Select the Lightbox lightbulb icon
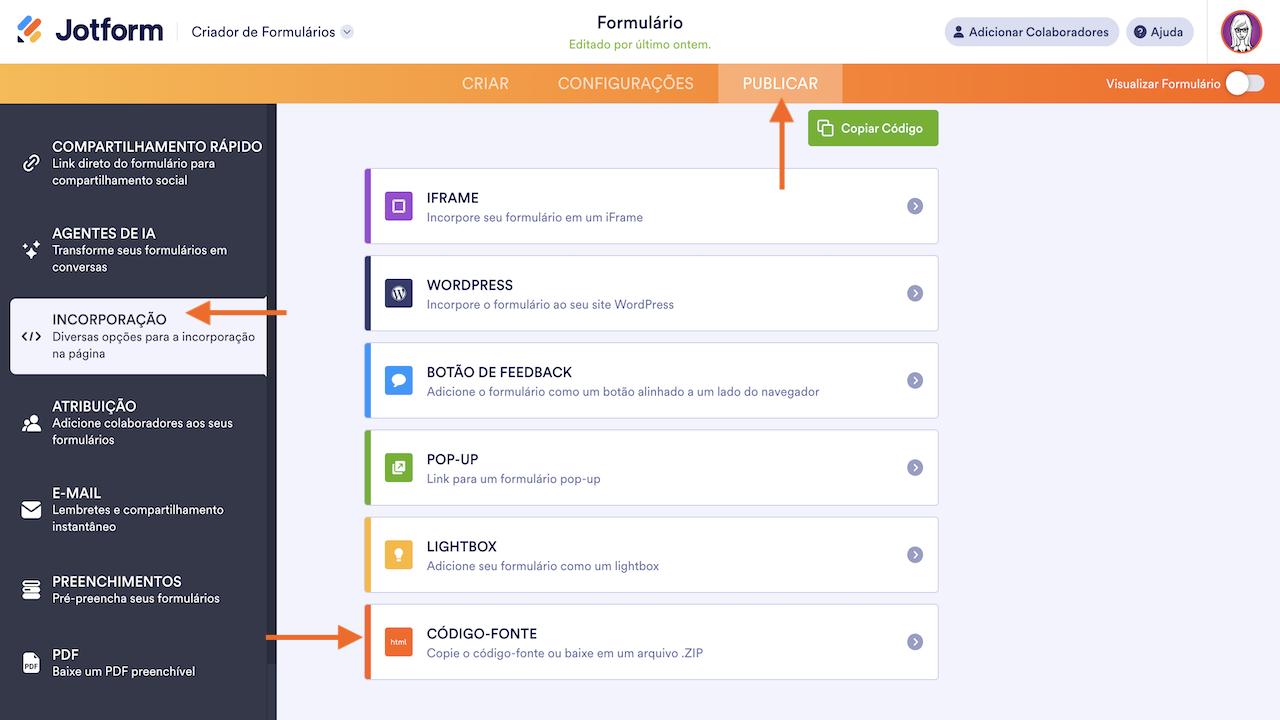This screenshot has height=720, width=1280. [398, 554]
